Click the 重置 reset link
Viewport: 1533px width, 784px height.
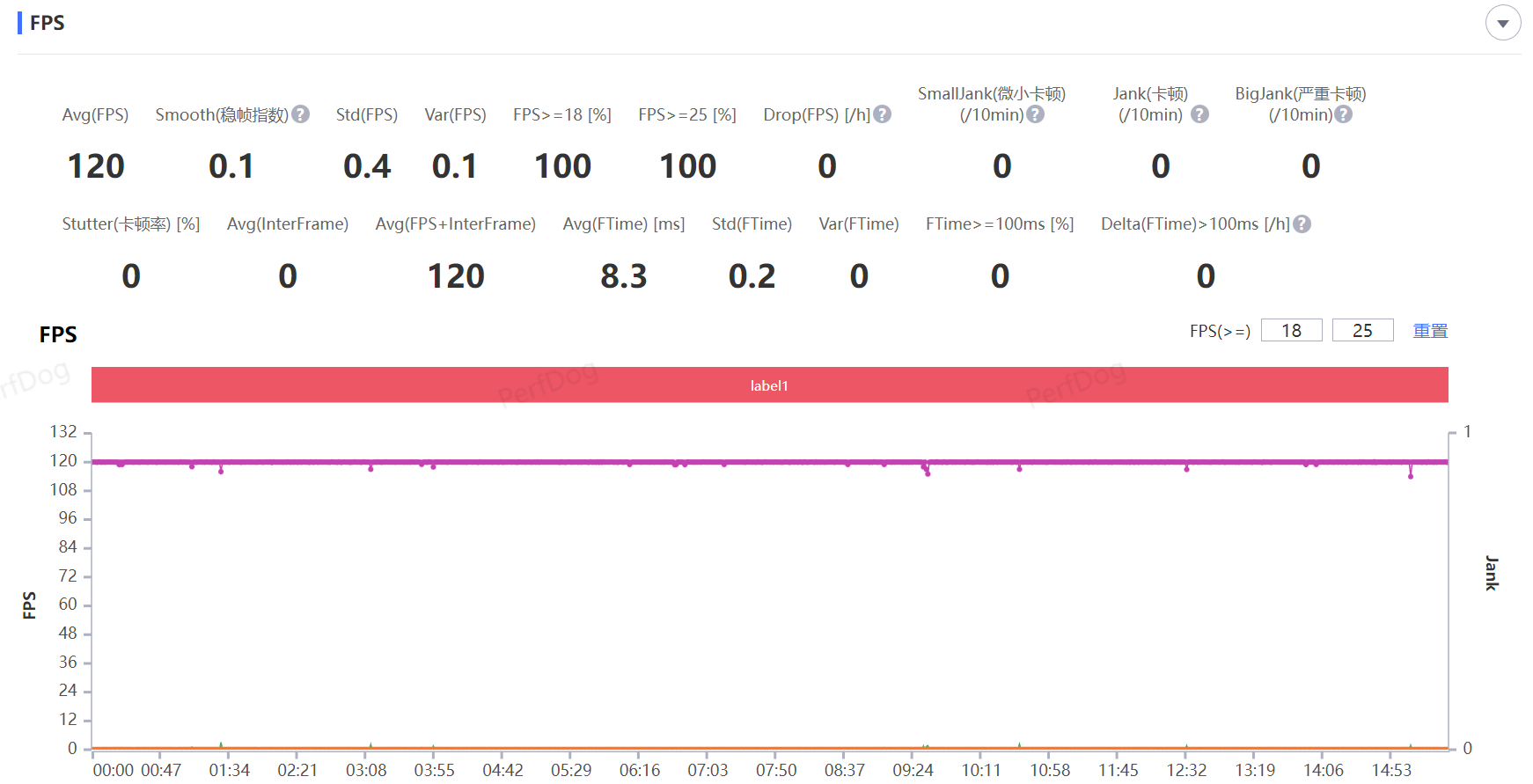click(x=1430, y=331)
